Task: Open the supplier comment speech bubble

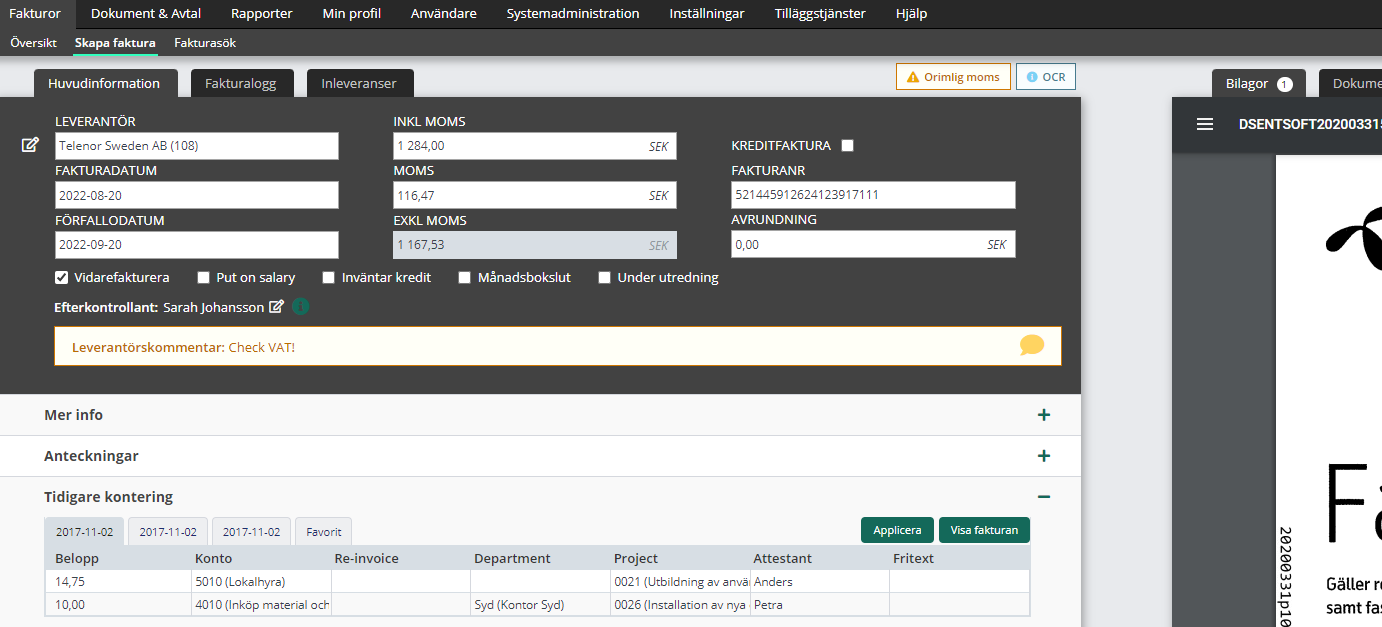Action: coord(1032,345)
